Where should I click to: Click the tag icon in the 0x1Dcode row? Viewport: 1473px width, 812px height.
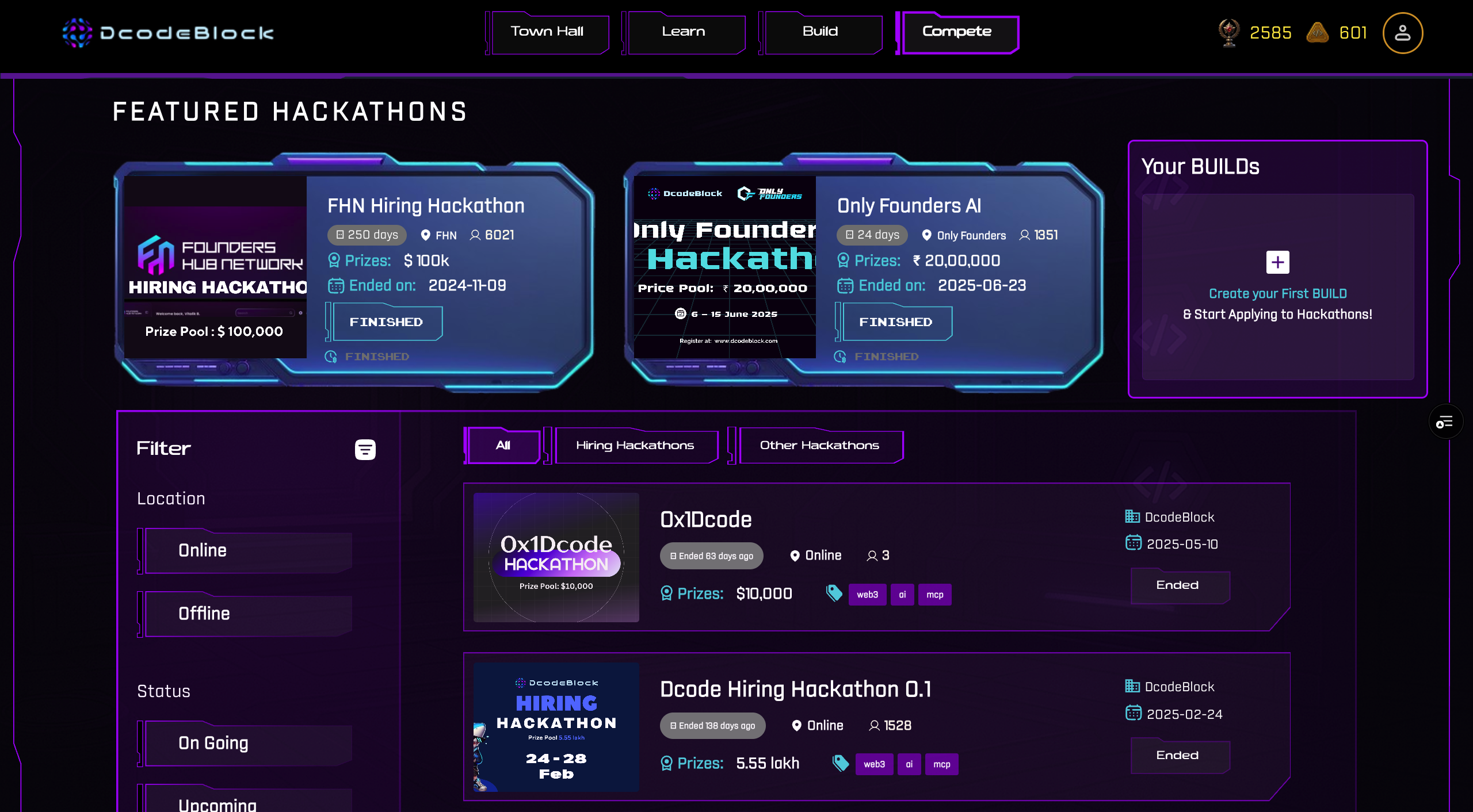834,593
